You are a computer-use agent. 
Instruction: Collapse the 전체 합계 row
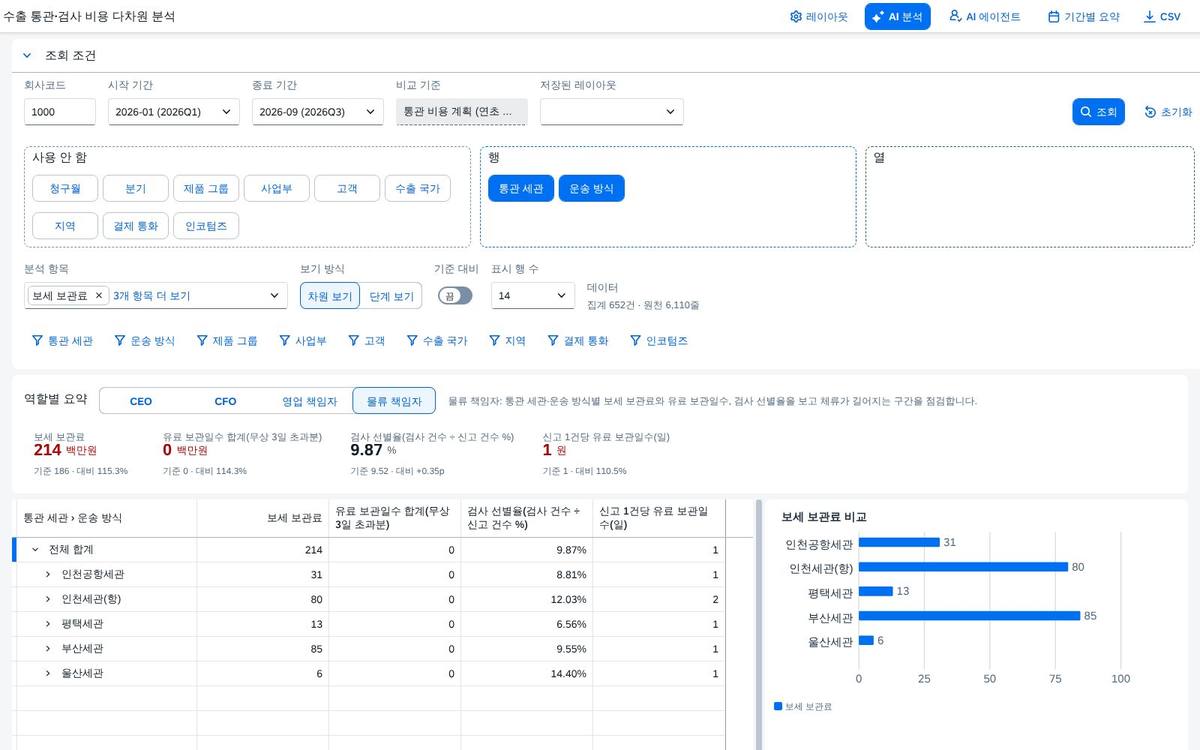pyautogui.click(x=36, y=550)
